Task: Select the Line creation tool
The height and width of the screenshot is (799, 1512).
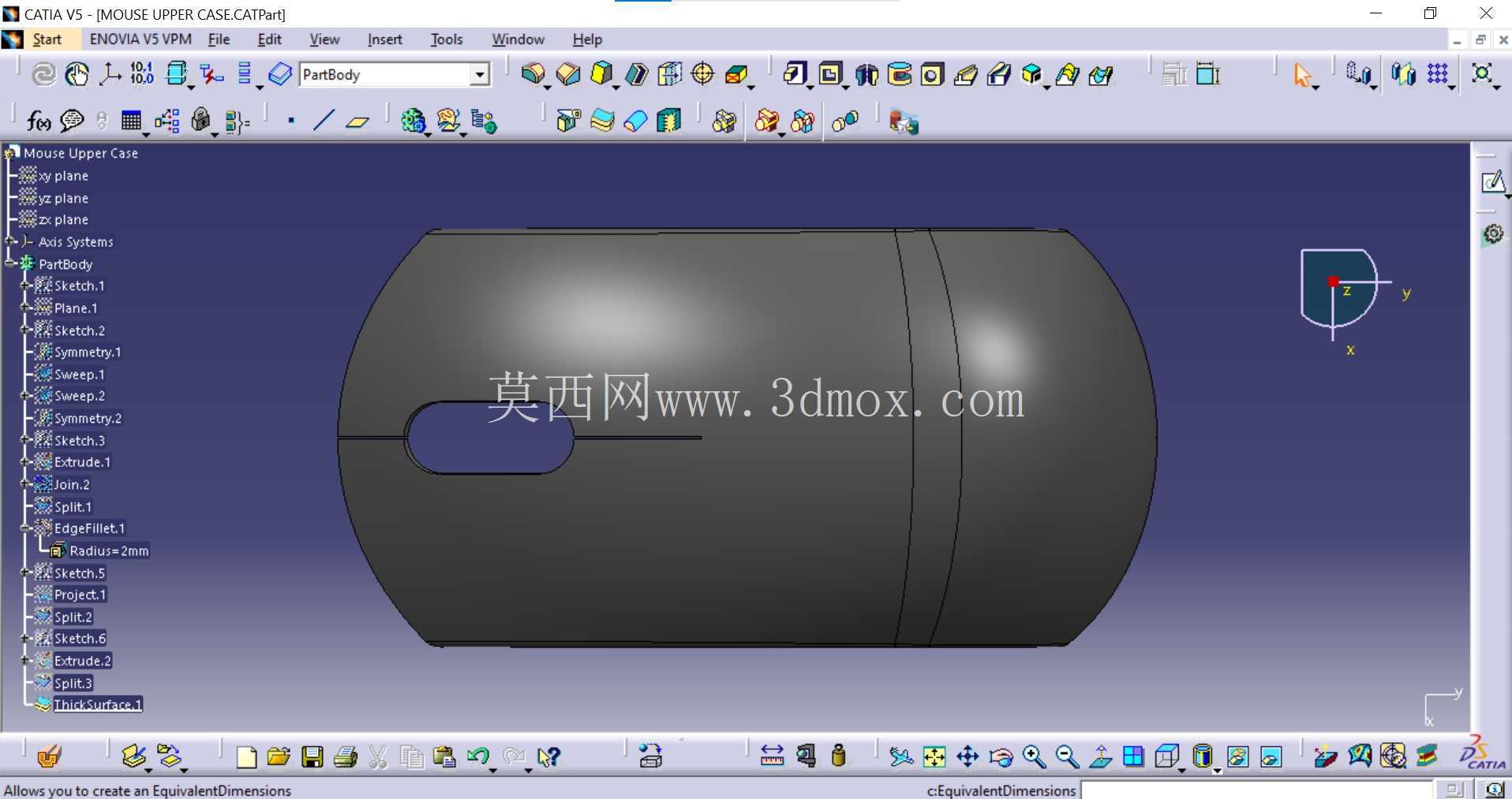Action: point(324,121)
